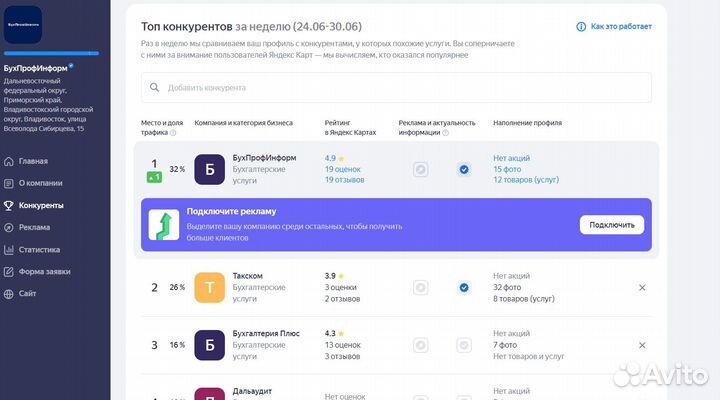This screenshot has height=400, width=720.
Task: Click the magnifier icon in competitor search
Action: pyautogui.click(x=155, y=87)
